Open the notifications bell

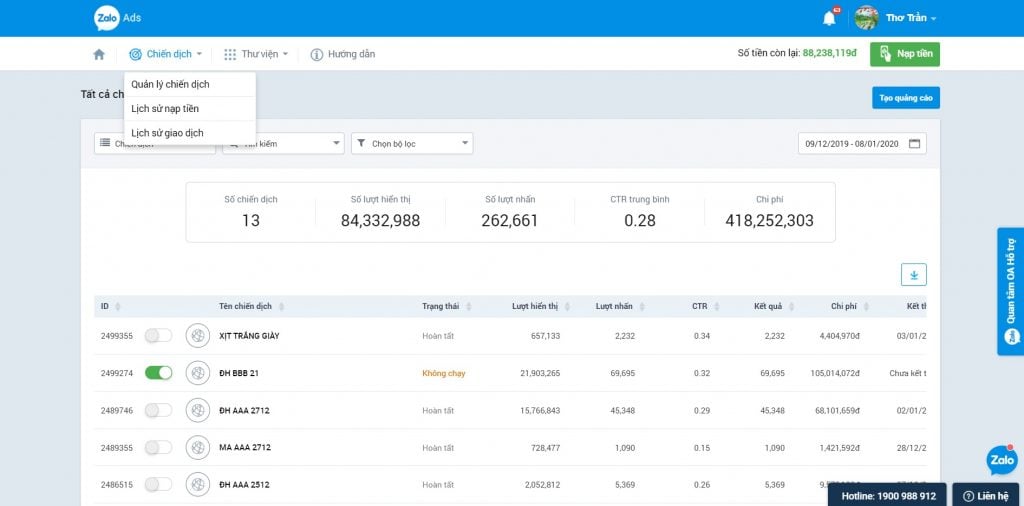pyautogui.click(x=829, y=18)
